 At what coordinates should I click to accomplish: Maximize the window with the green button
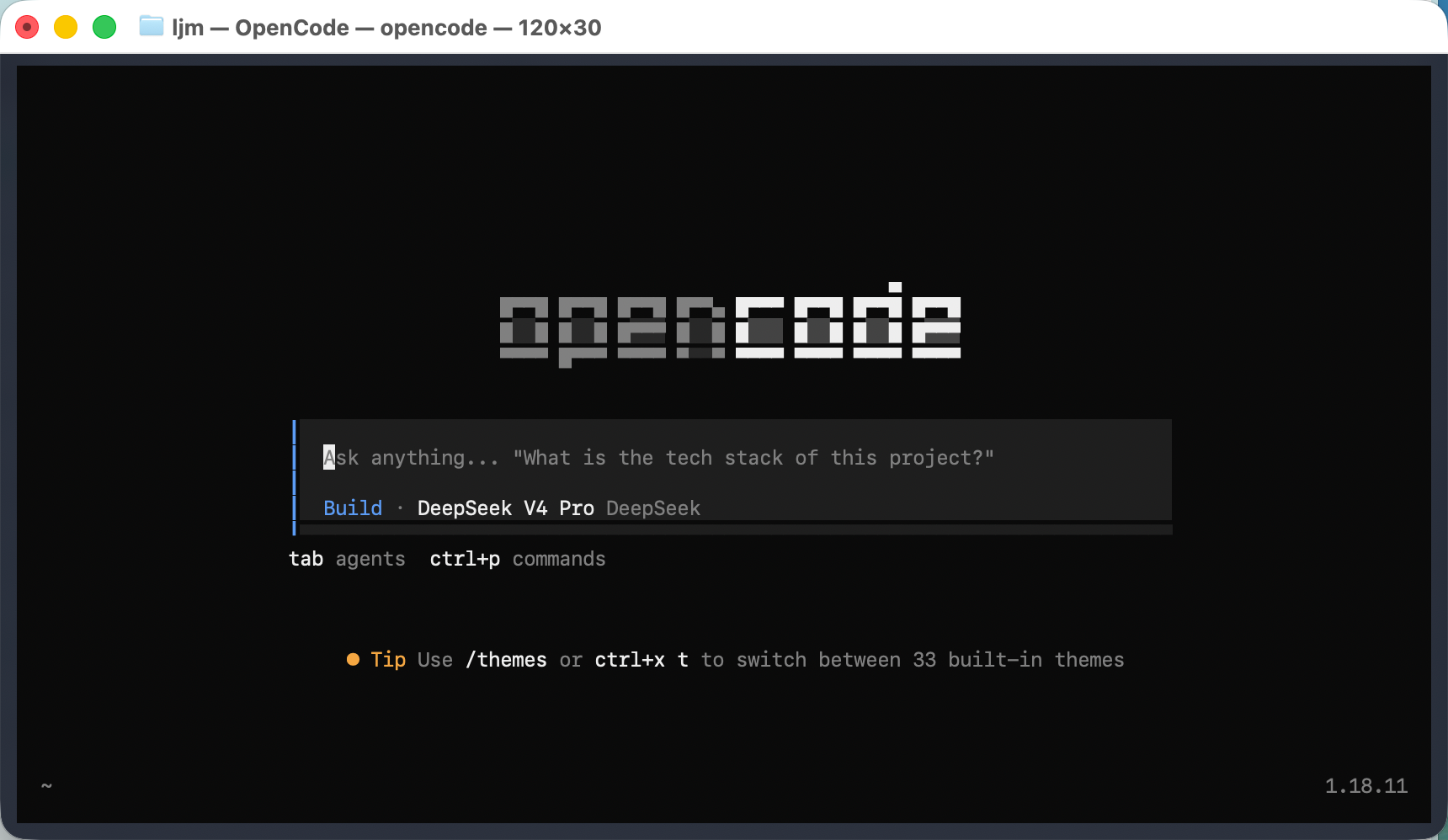tap(104, 27)
